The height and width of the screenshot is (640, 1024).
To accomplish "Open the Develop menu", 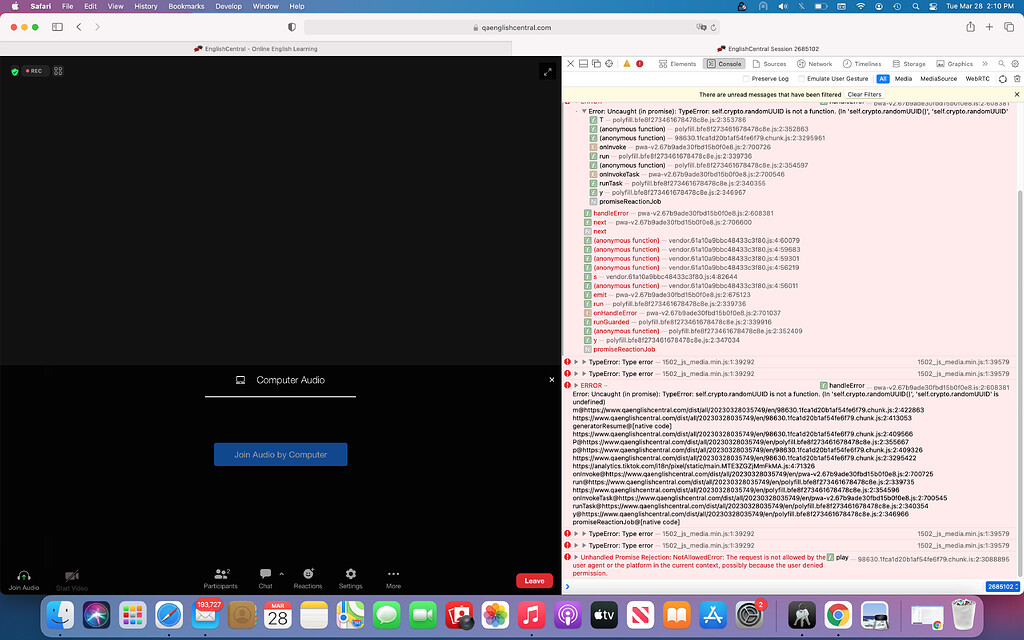I will pos(228,6).
